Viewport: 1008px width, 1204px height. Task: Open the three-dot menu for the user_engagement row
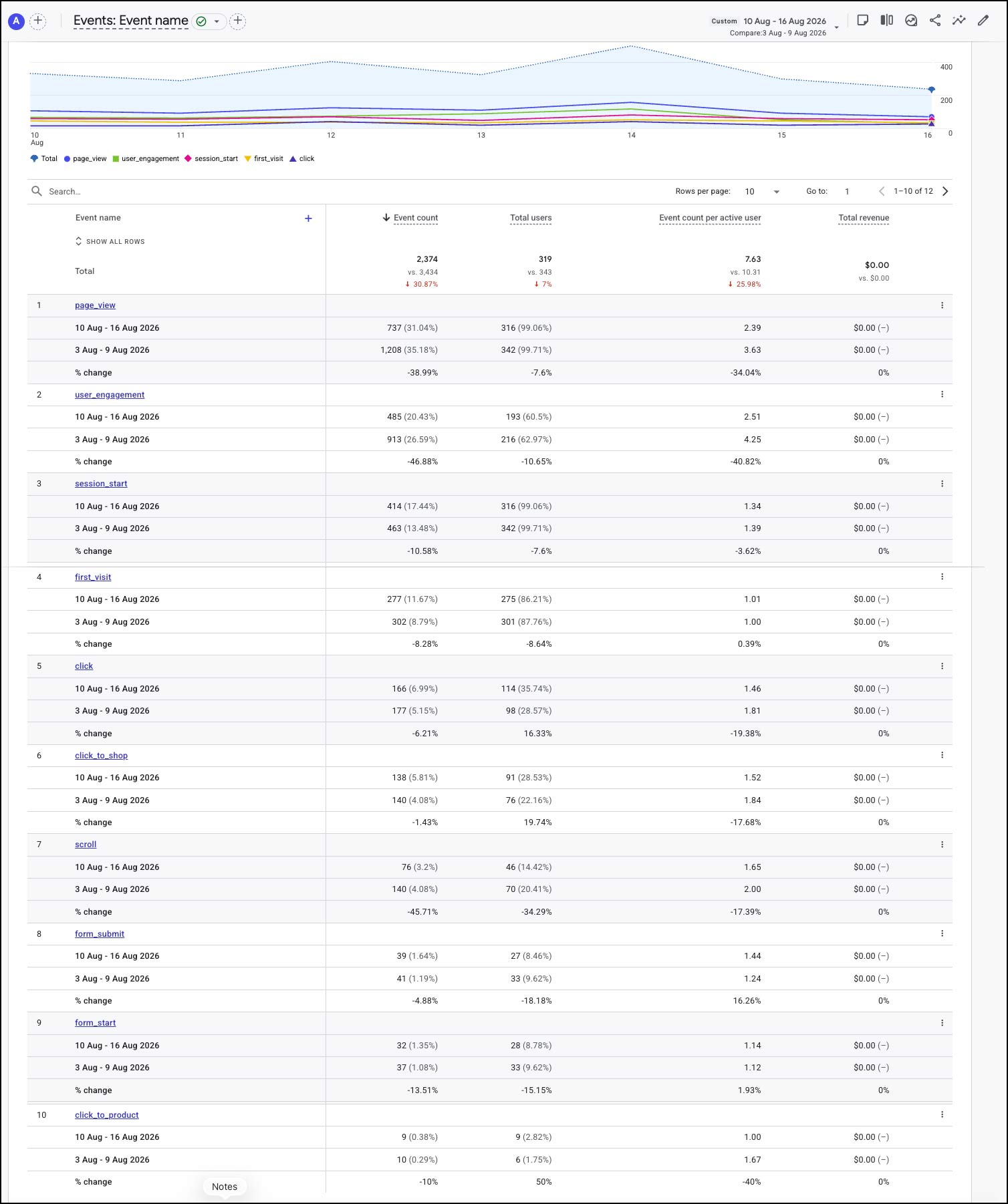coord(942,394)
